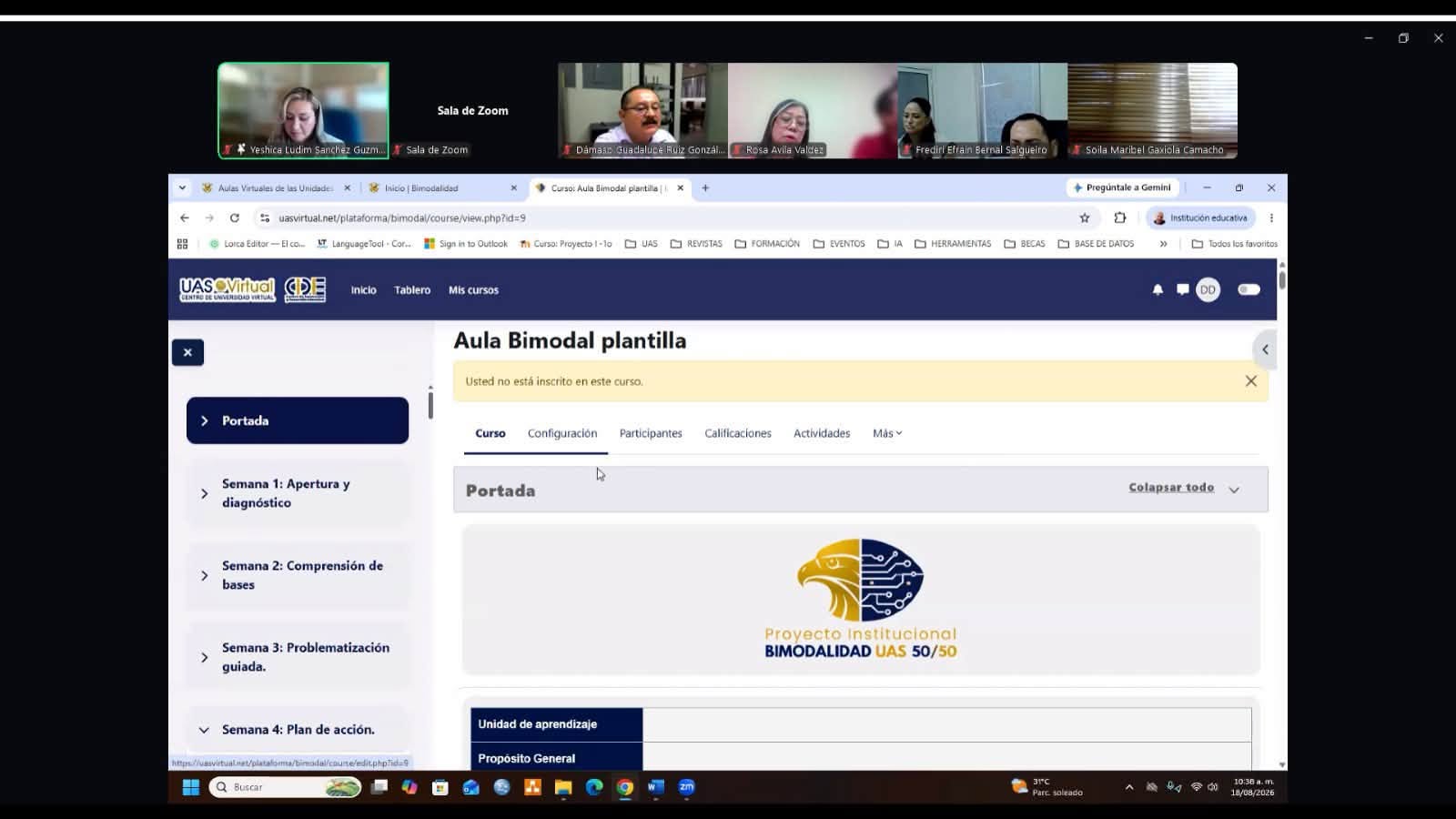Dismiss the not-enrolled warning banner
Image resolution: width=1456 pixels, height=819 pixels.
1250,381
